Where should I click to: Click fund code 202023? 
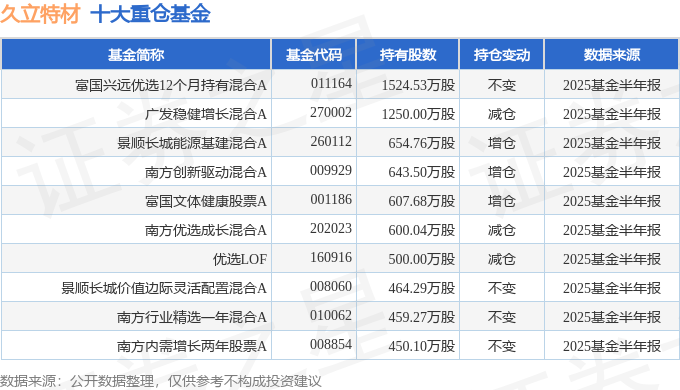tap(331, 229)
